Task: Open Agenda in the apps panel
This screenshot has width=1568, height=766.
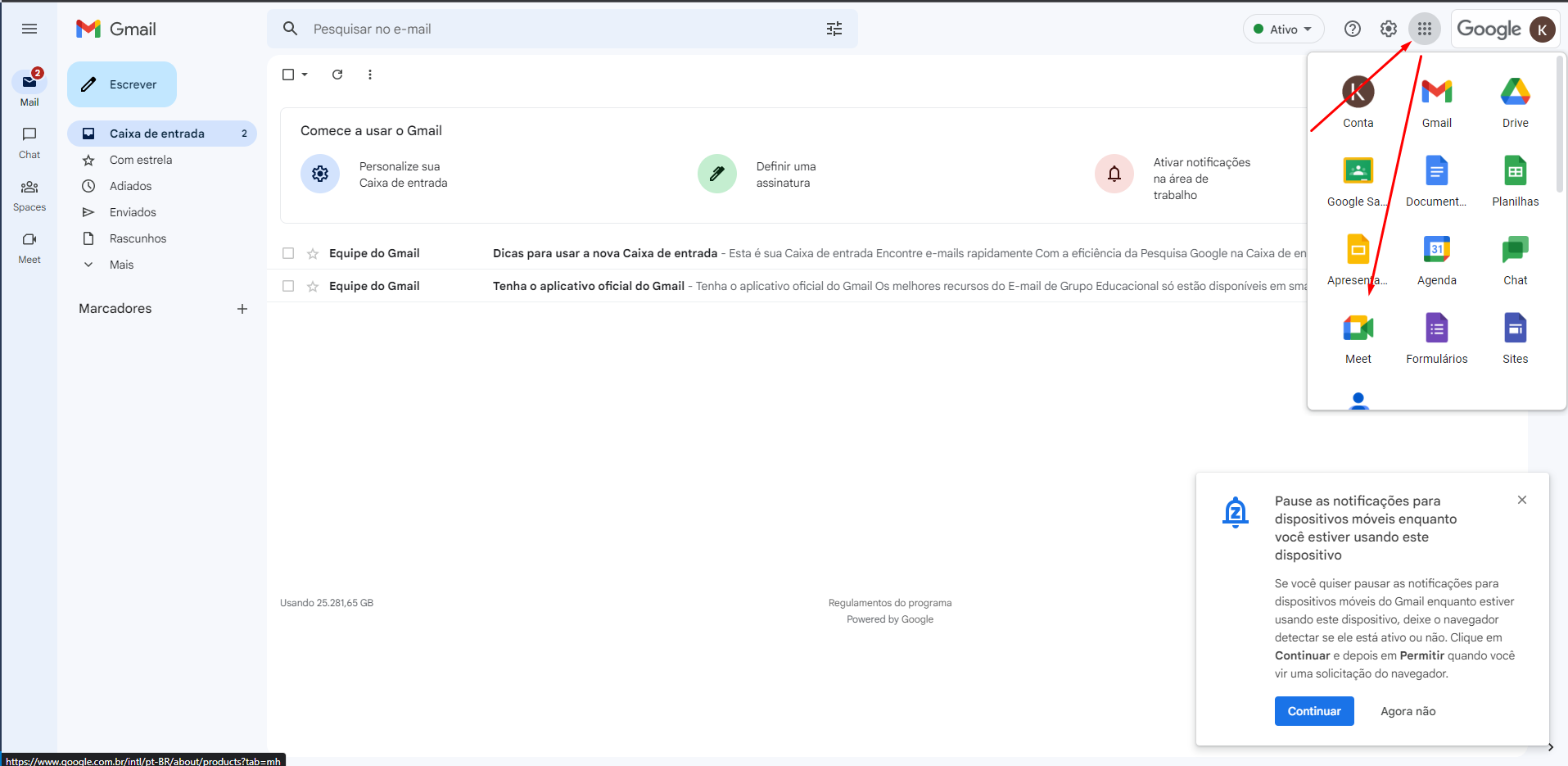Action: 1437,258
